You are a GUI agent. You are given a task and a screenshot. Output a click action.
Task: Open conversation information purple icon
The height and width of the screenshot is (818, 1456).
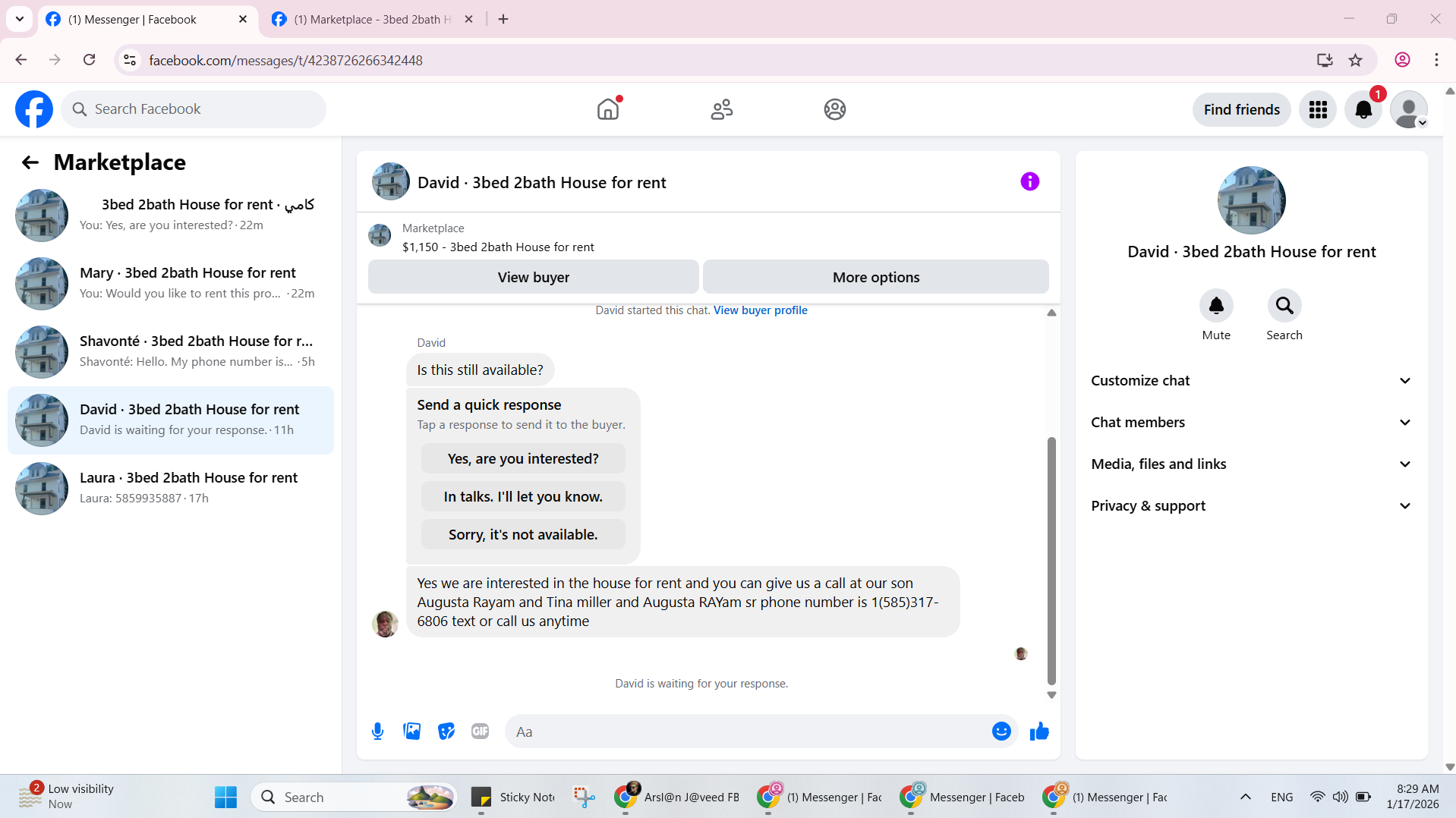click(x=1029, y=181)
